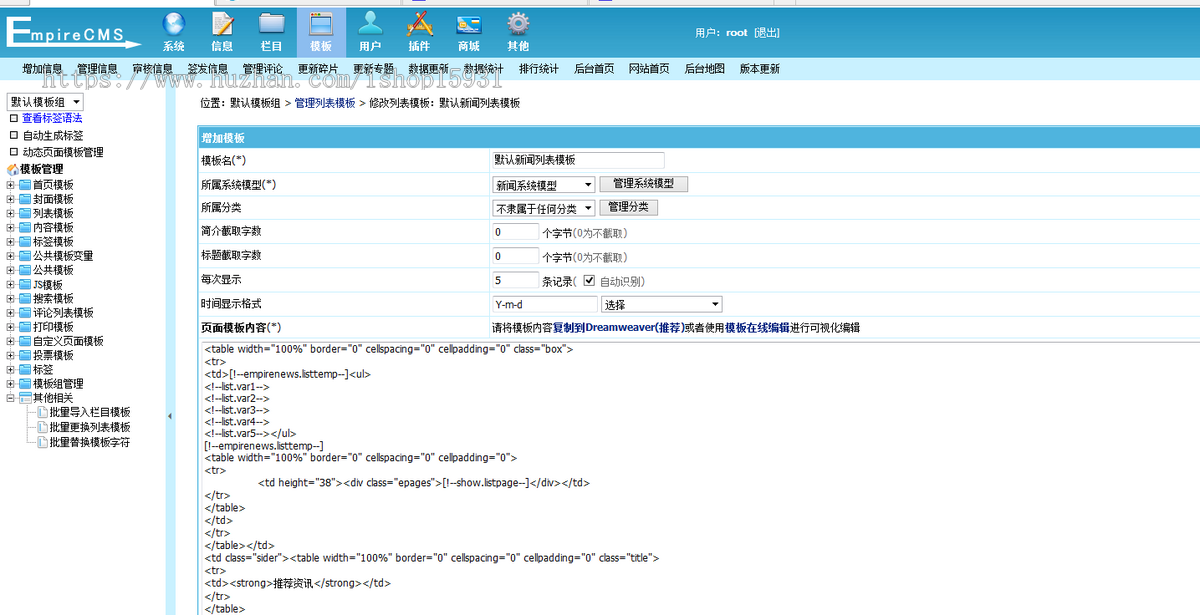The height and width of the screenshot is (615, 1200).
Task: Open 数据更新 submenu item
Action: [428, 69]
